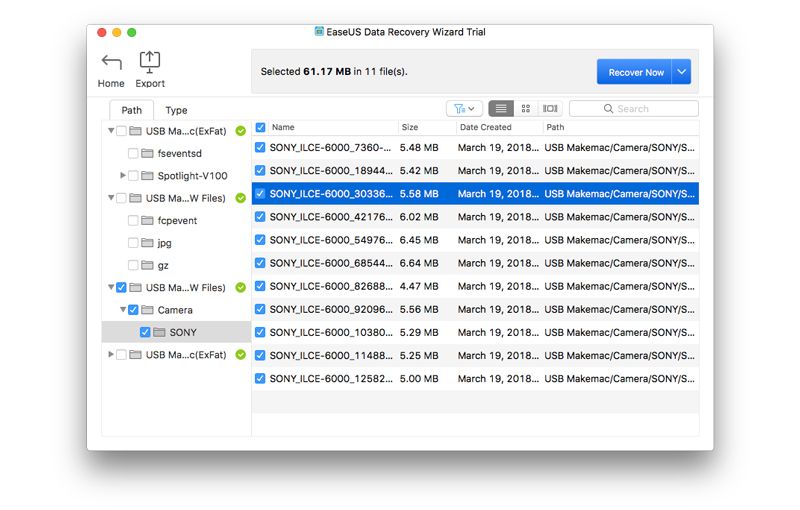Viewport: 800px width, 510px height.
Task: Switch to the Path tab
Action: [x=132, y=110]
